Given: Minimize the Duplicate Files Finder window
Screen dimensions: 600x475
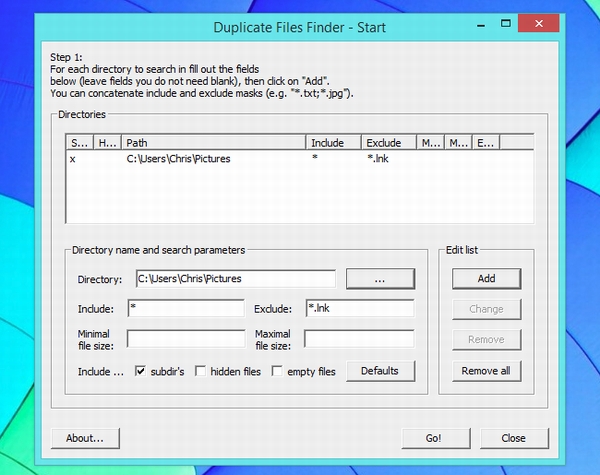Looking at the screenshot, I should pyautogui.click(x=481, y=25).
